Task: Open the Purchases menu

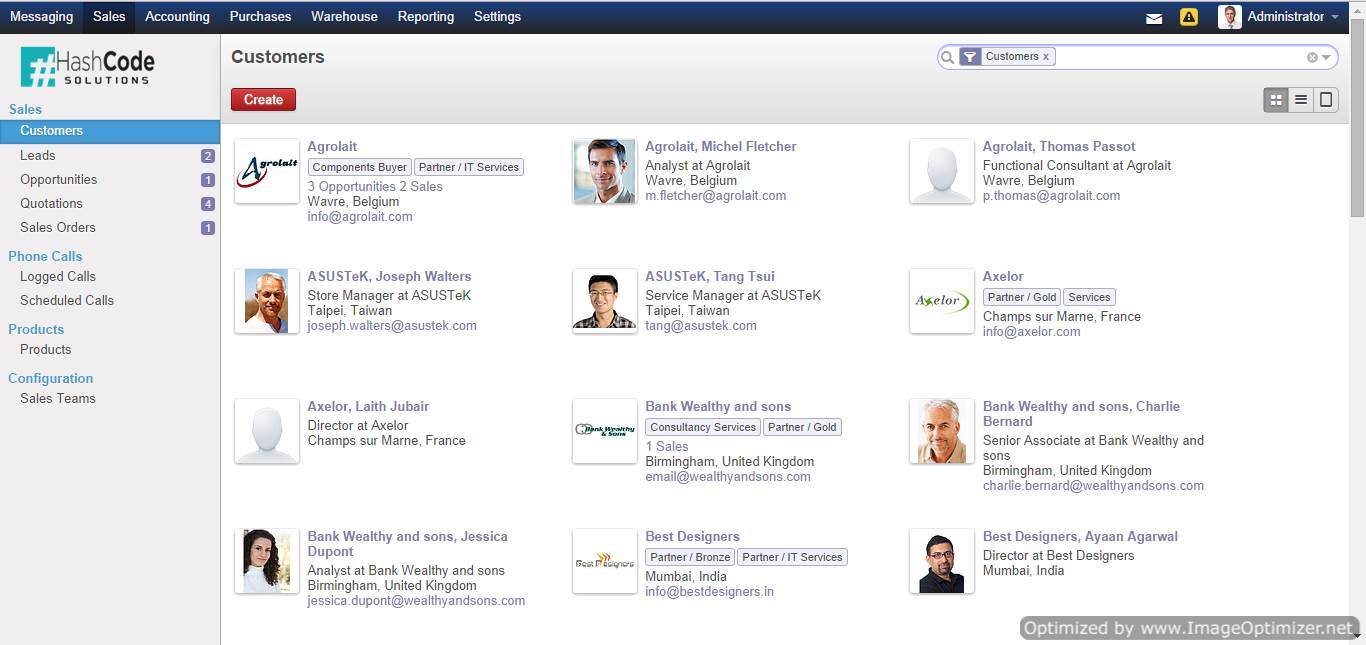Action: [260, 17]
